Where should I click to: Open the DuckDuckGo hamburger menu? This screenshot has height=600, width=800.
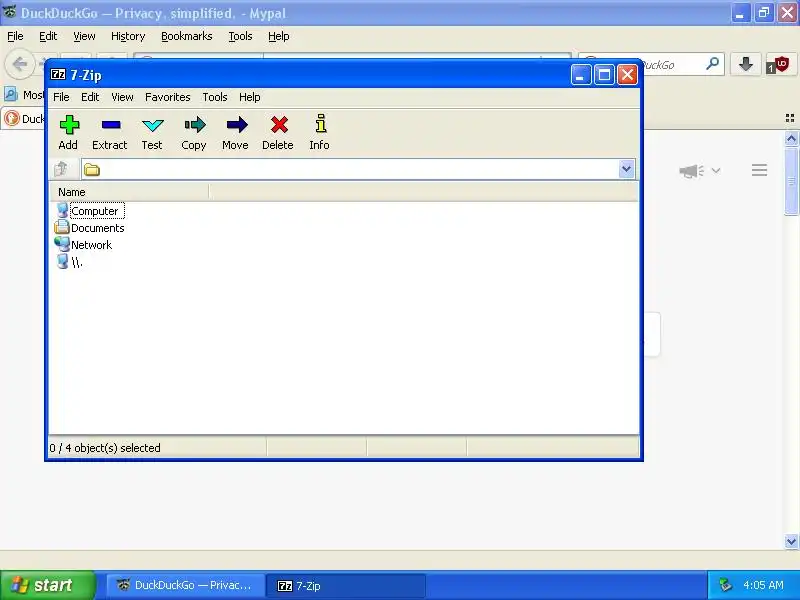[759, 170]
